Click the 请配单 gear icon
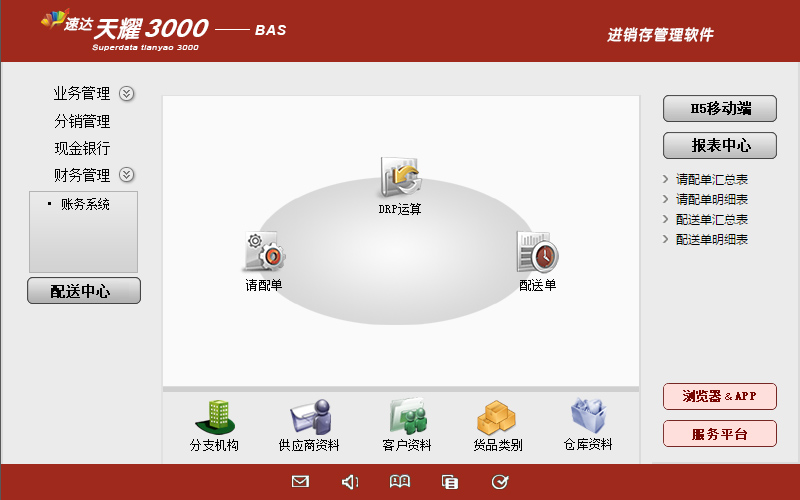Image resolution: width=800 pixels, height=500 pixels. tap(264, 252)
